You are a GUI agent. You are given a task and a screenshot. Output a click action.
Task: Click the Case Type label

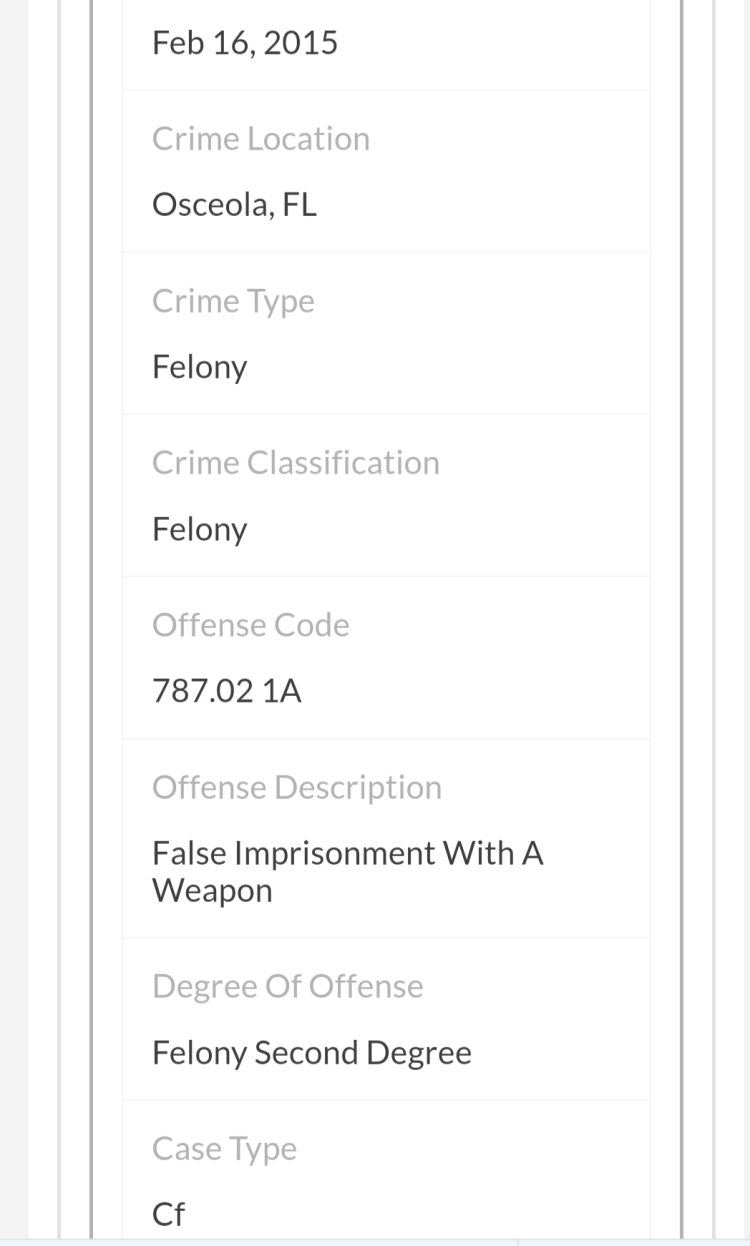click(x=224, y=1149)
